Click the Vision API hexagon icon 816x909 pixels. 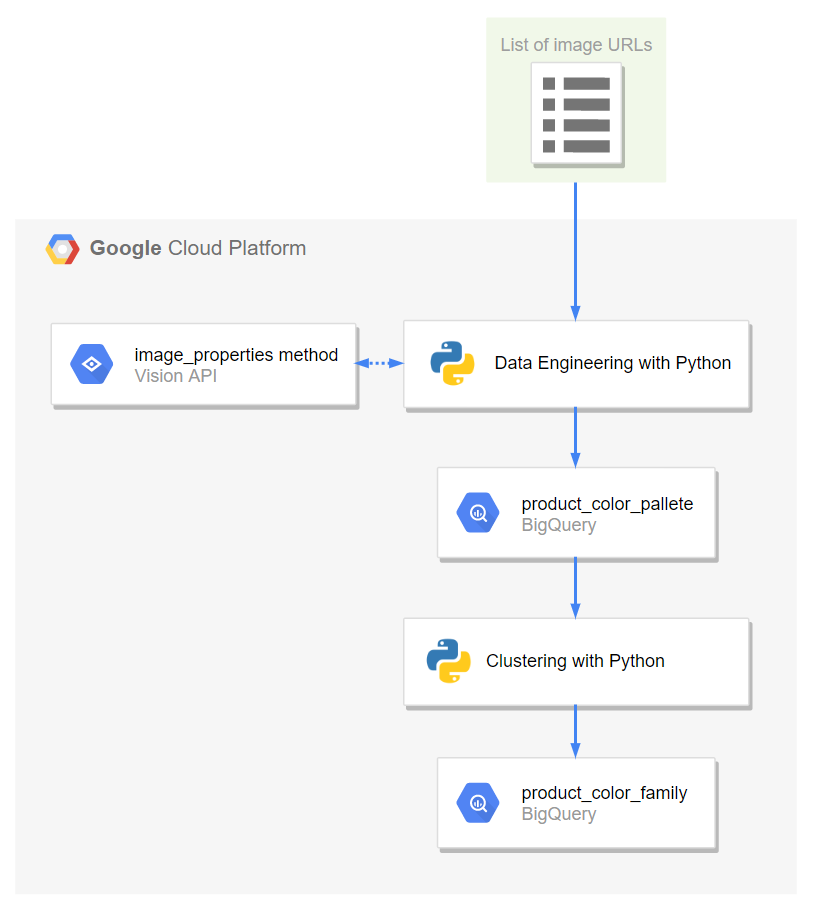92,364
